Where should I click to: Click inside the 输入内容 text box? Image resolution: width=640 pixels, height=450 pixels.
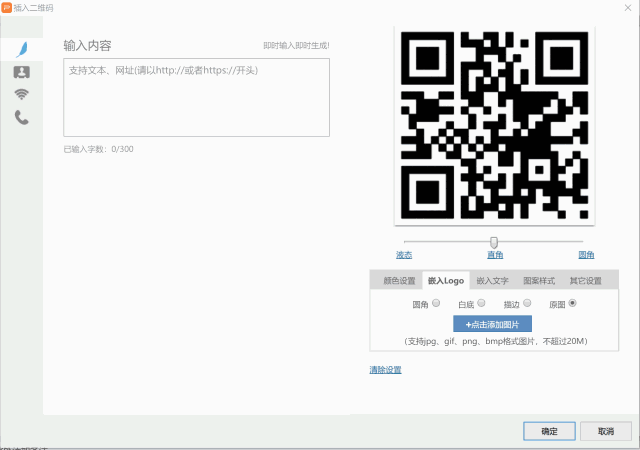click(196, 97)
